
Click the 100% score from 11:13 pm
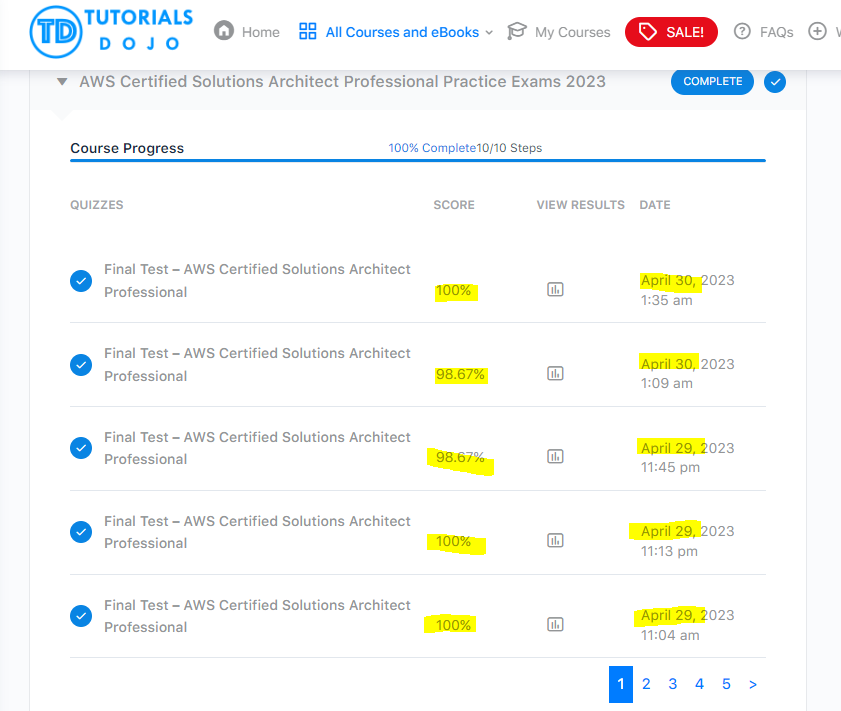453,542
